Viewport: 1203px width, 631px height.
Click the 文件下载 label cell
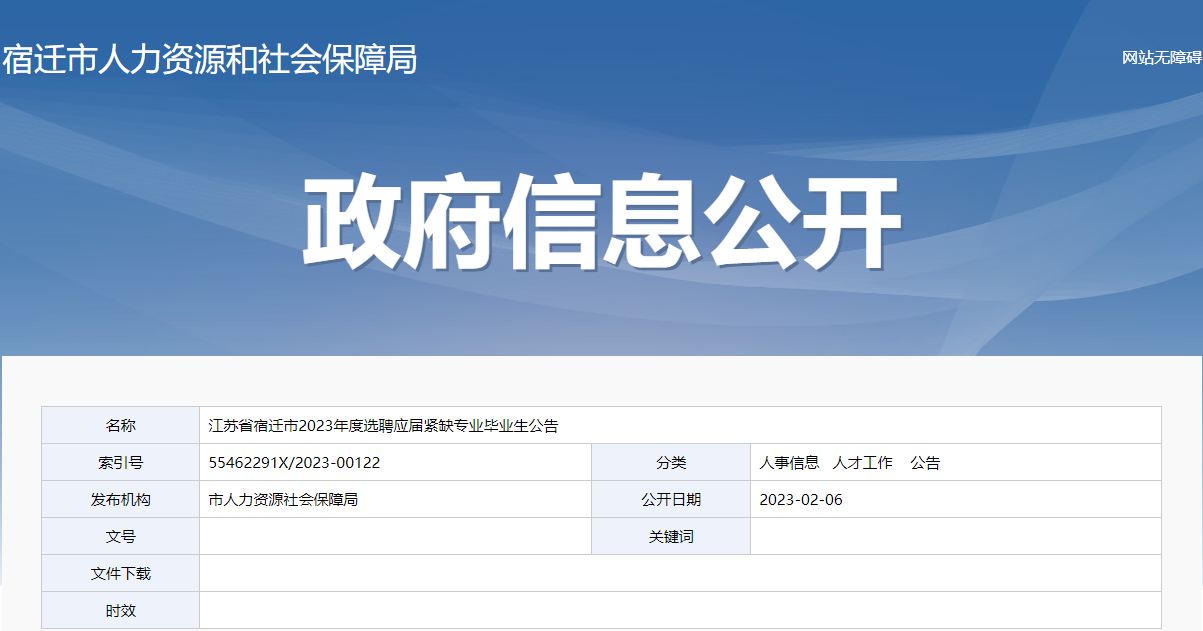[121, 574]
